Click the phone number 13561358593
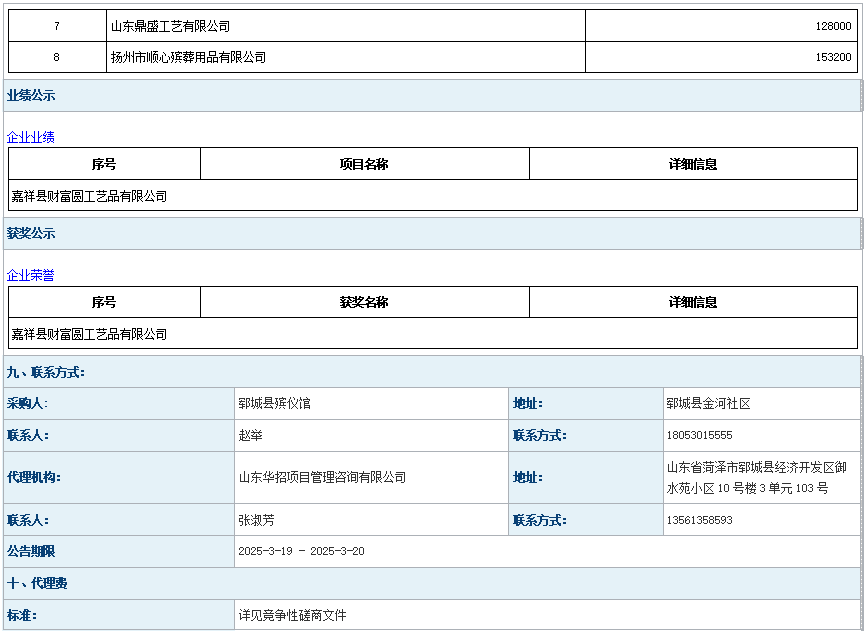The image size is (868, 633). point(699,520)
